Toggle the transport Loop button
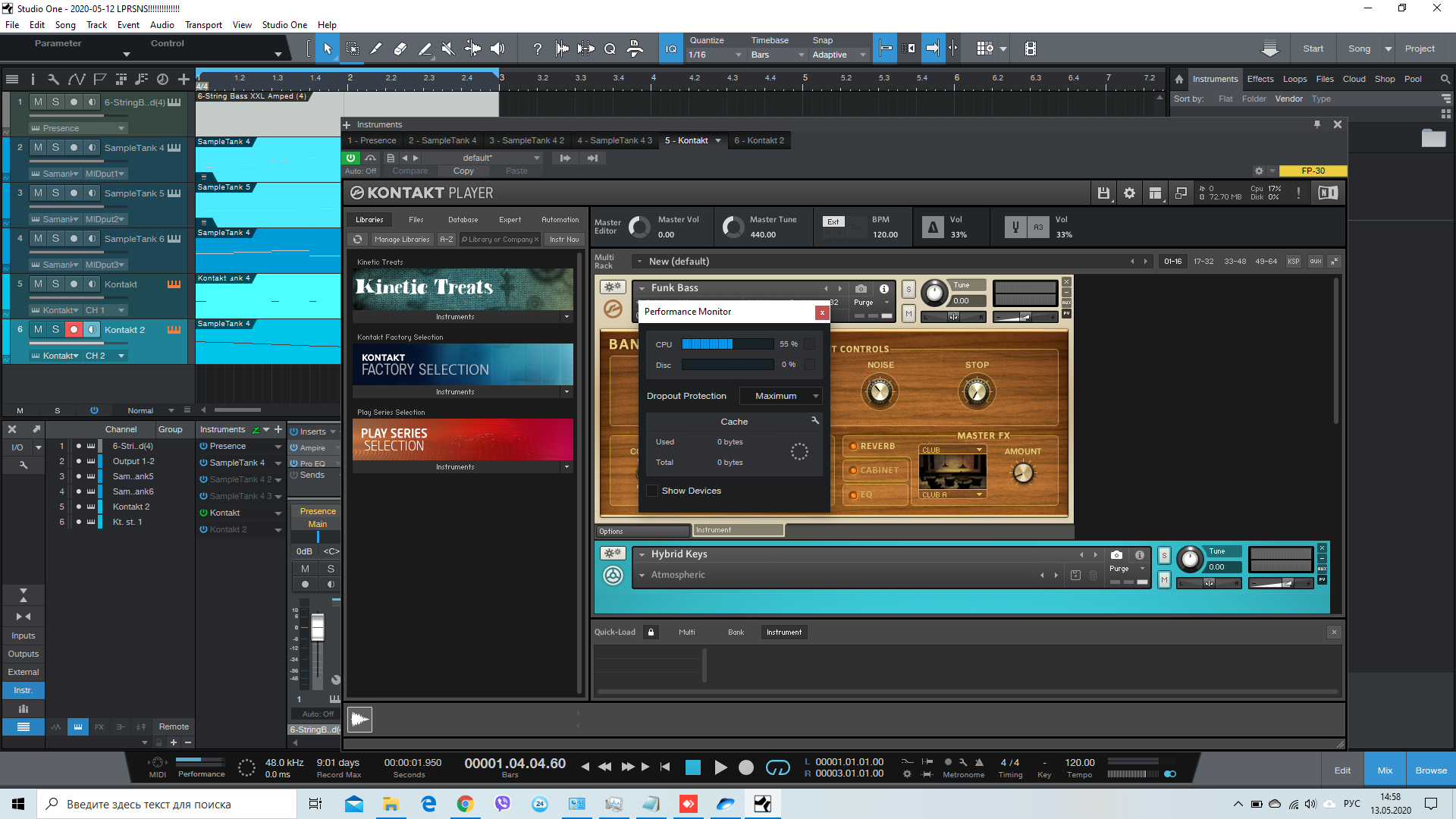The width and height of the screenshot is (1456, 819). [777, 767]
